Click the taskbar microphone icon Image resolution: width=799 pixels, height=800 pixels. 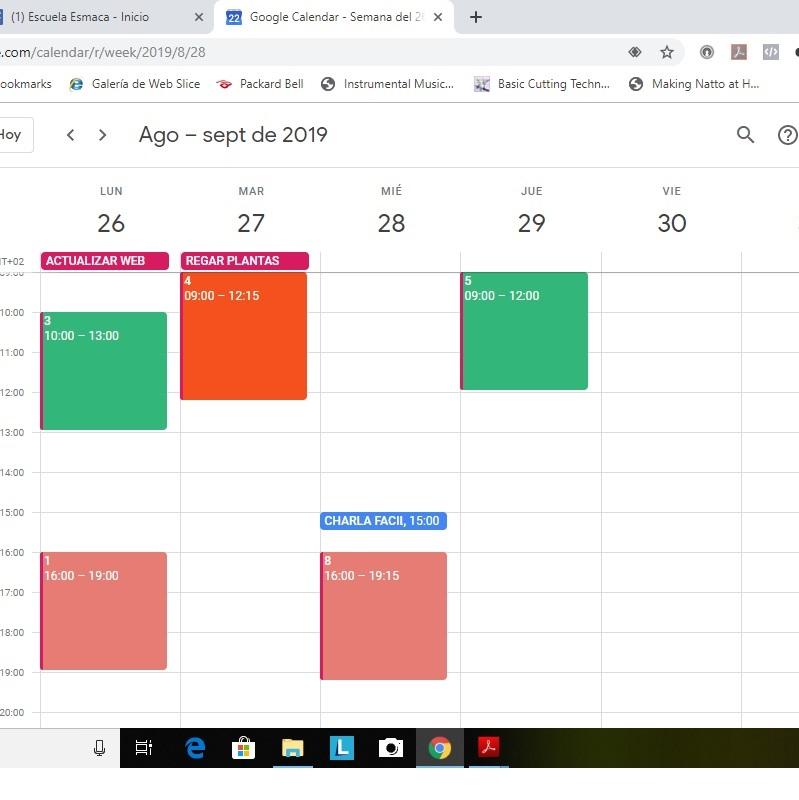pos(99,748)
